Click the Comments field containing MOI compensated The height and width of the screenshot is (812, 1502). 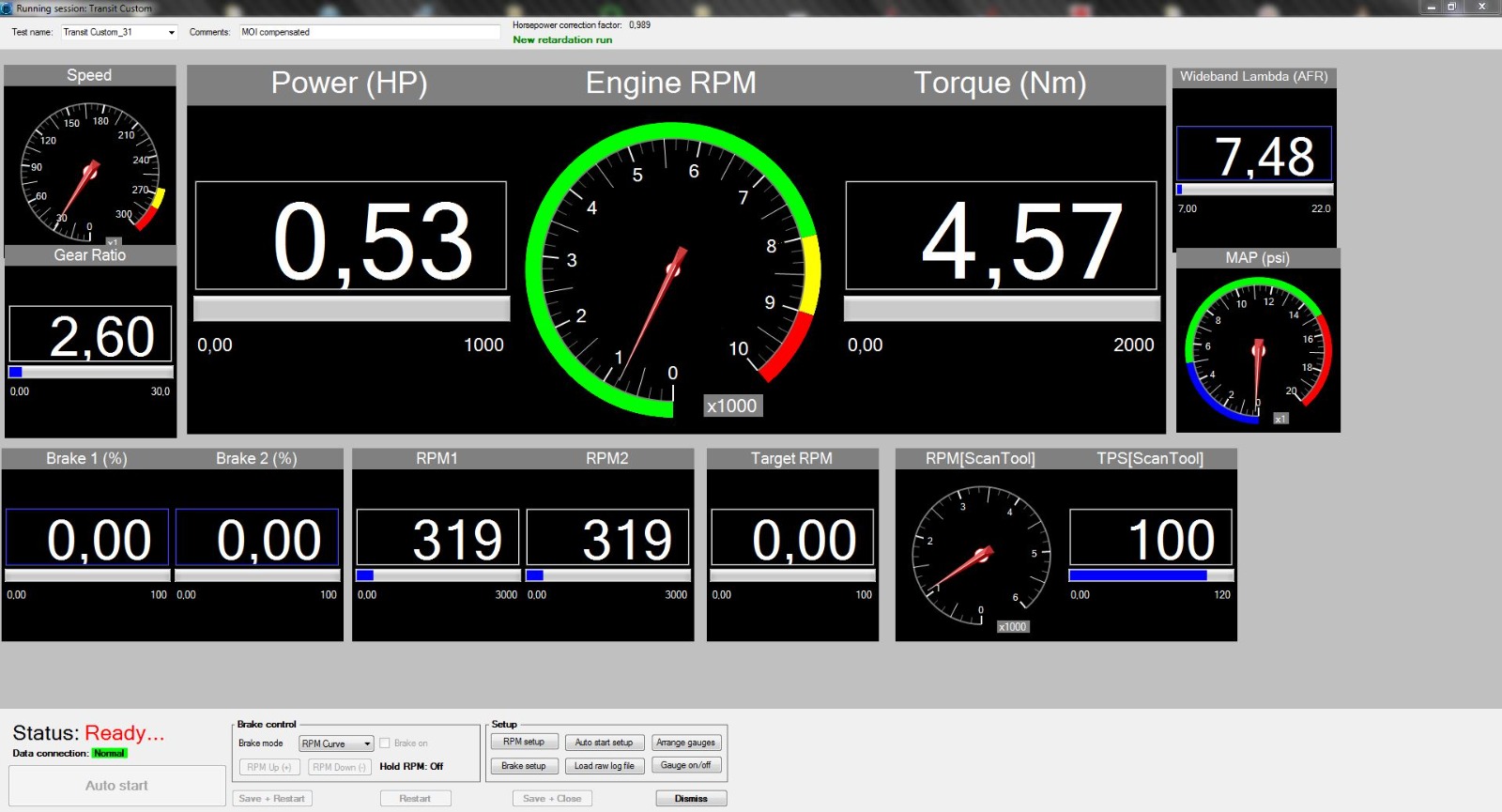coord(370,32)
